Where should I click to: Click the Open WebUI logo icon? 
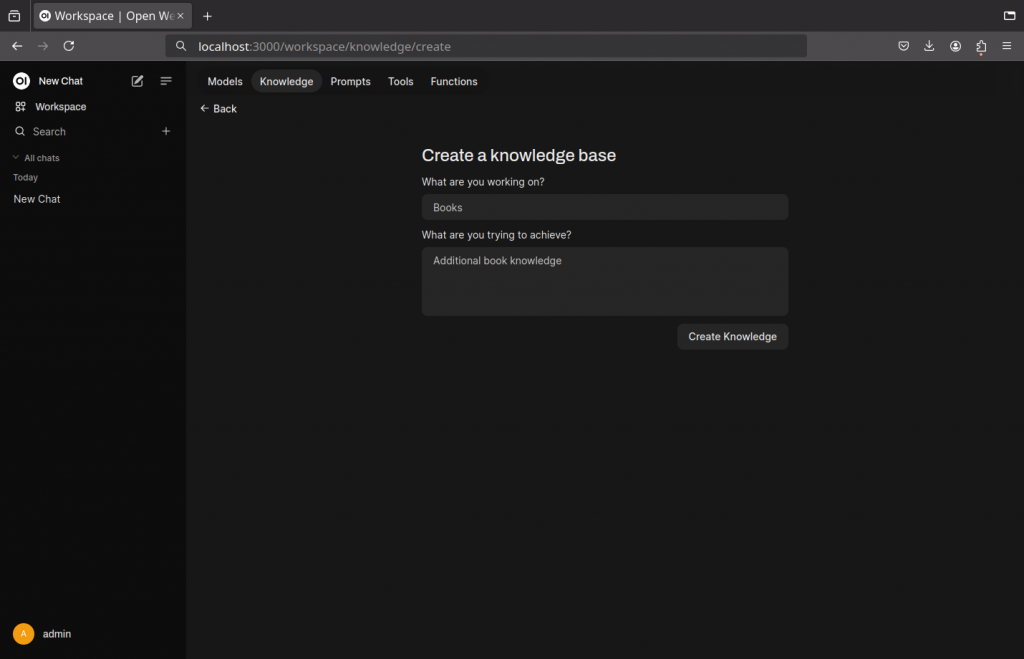click(x=22, y=81)
